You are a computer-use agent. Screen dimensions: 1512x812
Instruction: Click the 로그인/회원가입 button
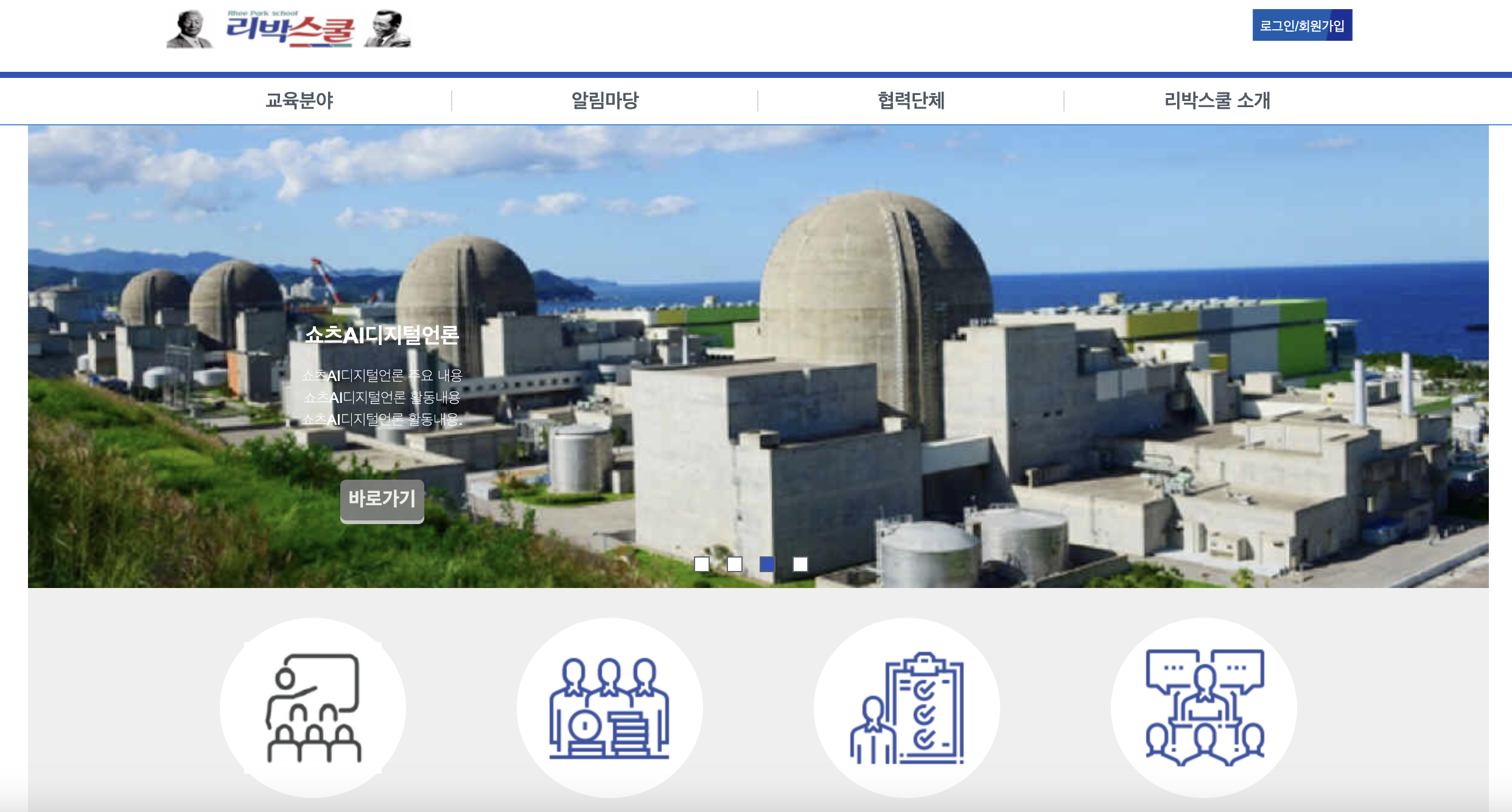click(1302, 26)
